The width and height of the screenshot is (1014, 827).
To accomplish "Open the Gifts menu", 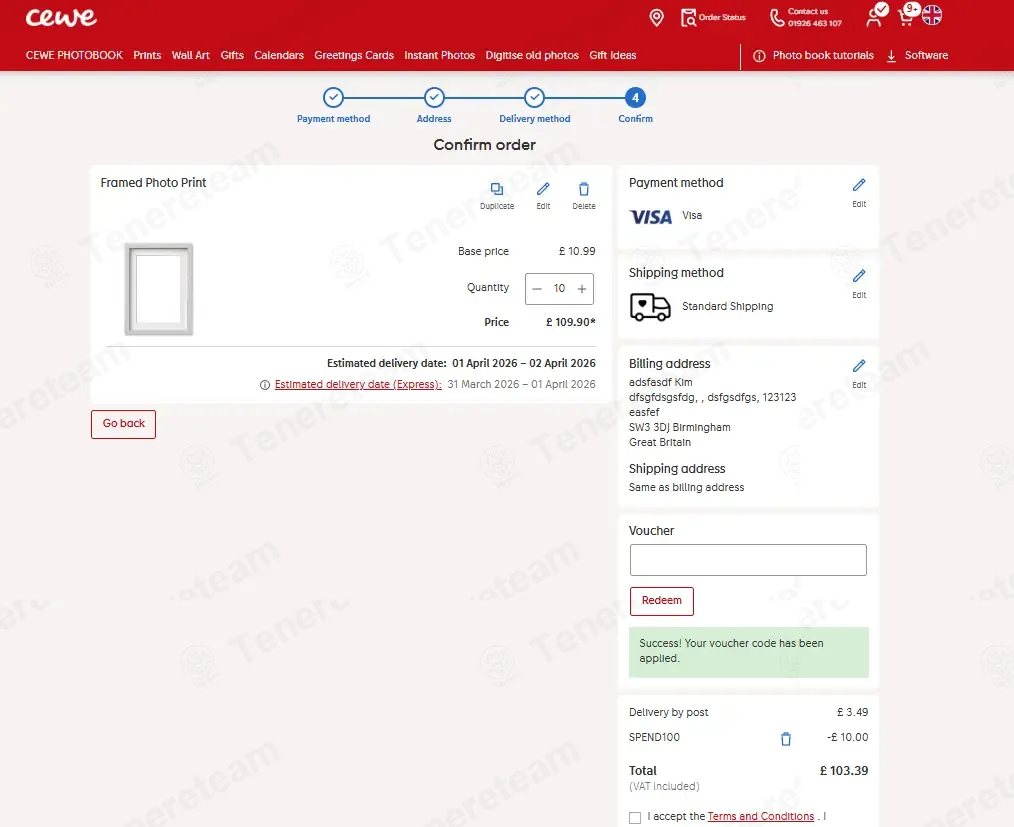I will pyautogui.click(x=232, y=56).
